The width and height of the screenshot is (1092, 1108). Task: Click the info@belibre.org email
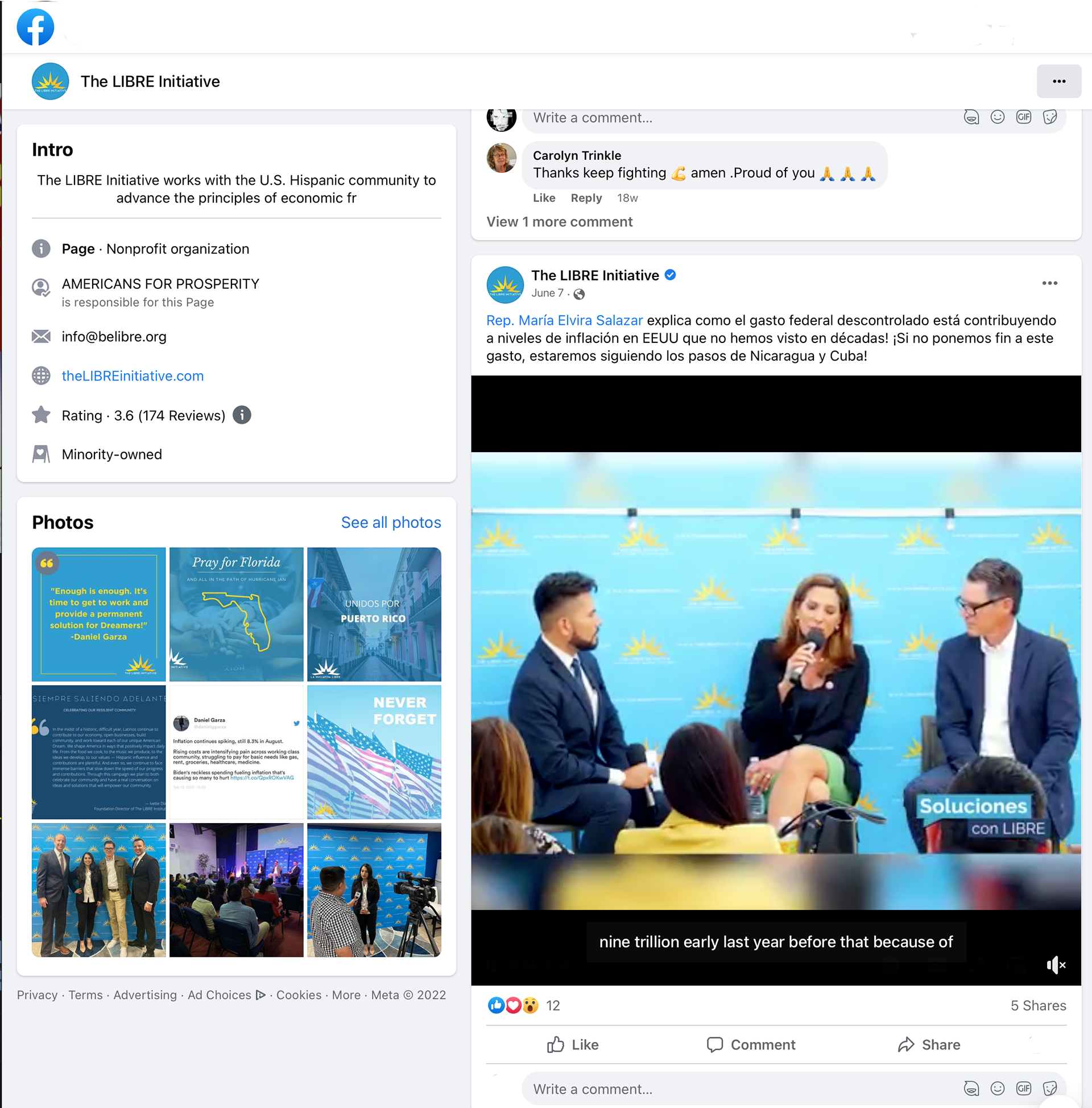114,337
